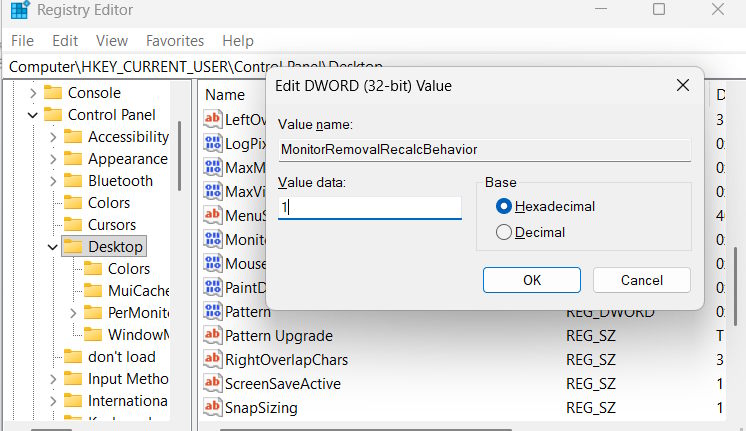
Task: Select the Hexadecimal base option
Action: tap(504, 206)
